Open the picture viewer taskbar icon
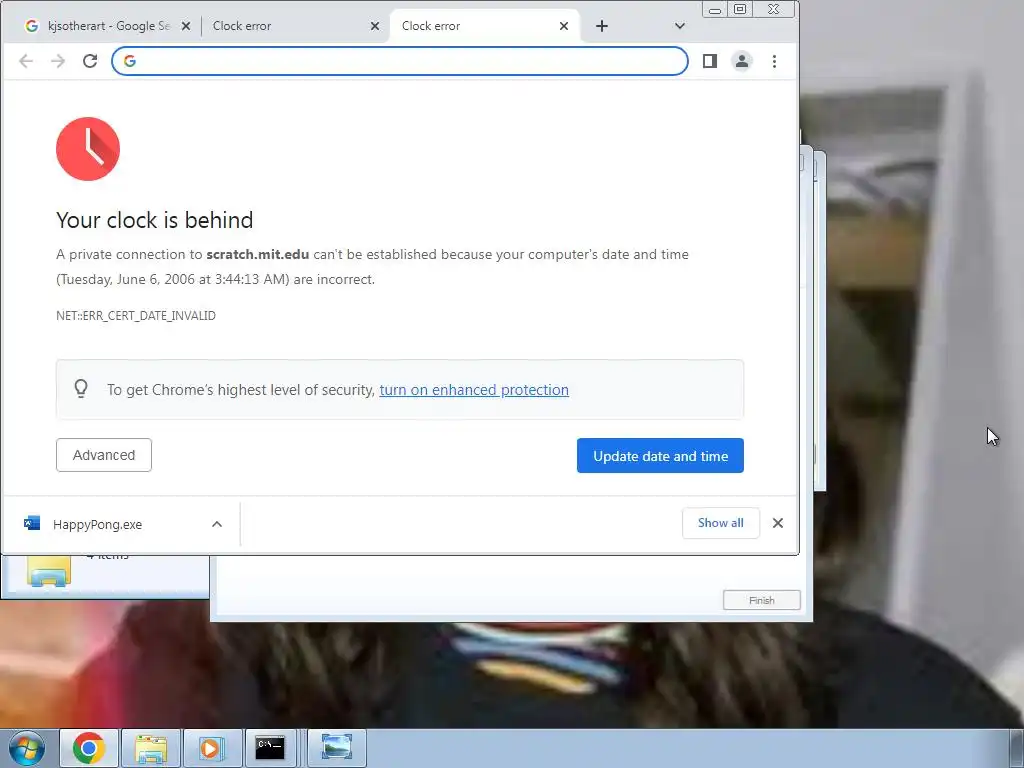This screenshot has height=768, width=1024. 337,748
